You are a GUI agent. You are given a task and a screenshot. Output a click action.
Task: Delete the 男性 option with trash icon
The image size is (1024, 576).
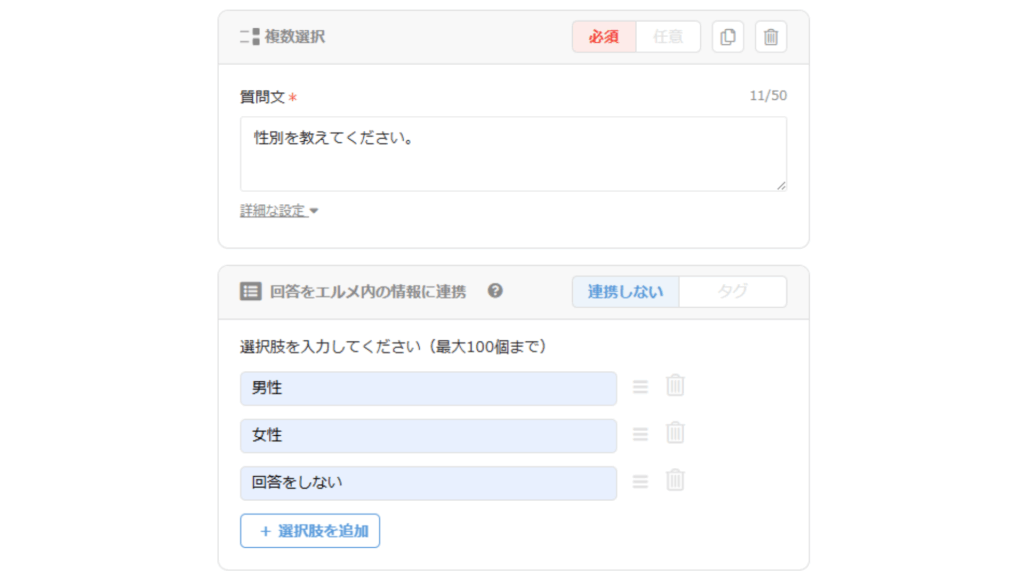[x=676, y=386]
